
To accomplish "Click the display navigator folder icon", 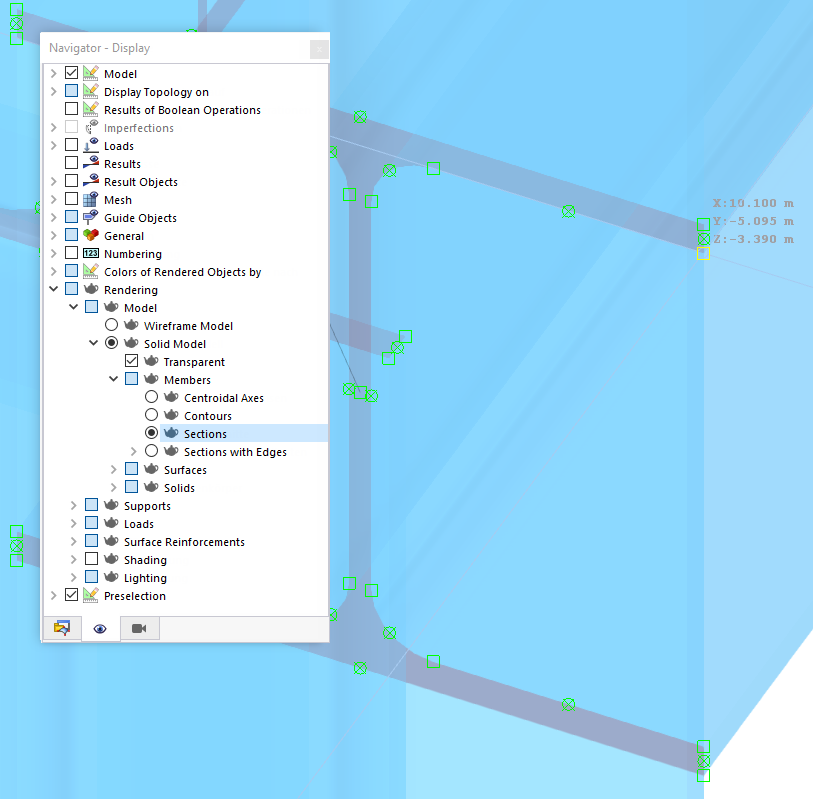I will [61, 628].
